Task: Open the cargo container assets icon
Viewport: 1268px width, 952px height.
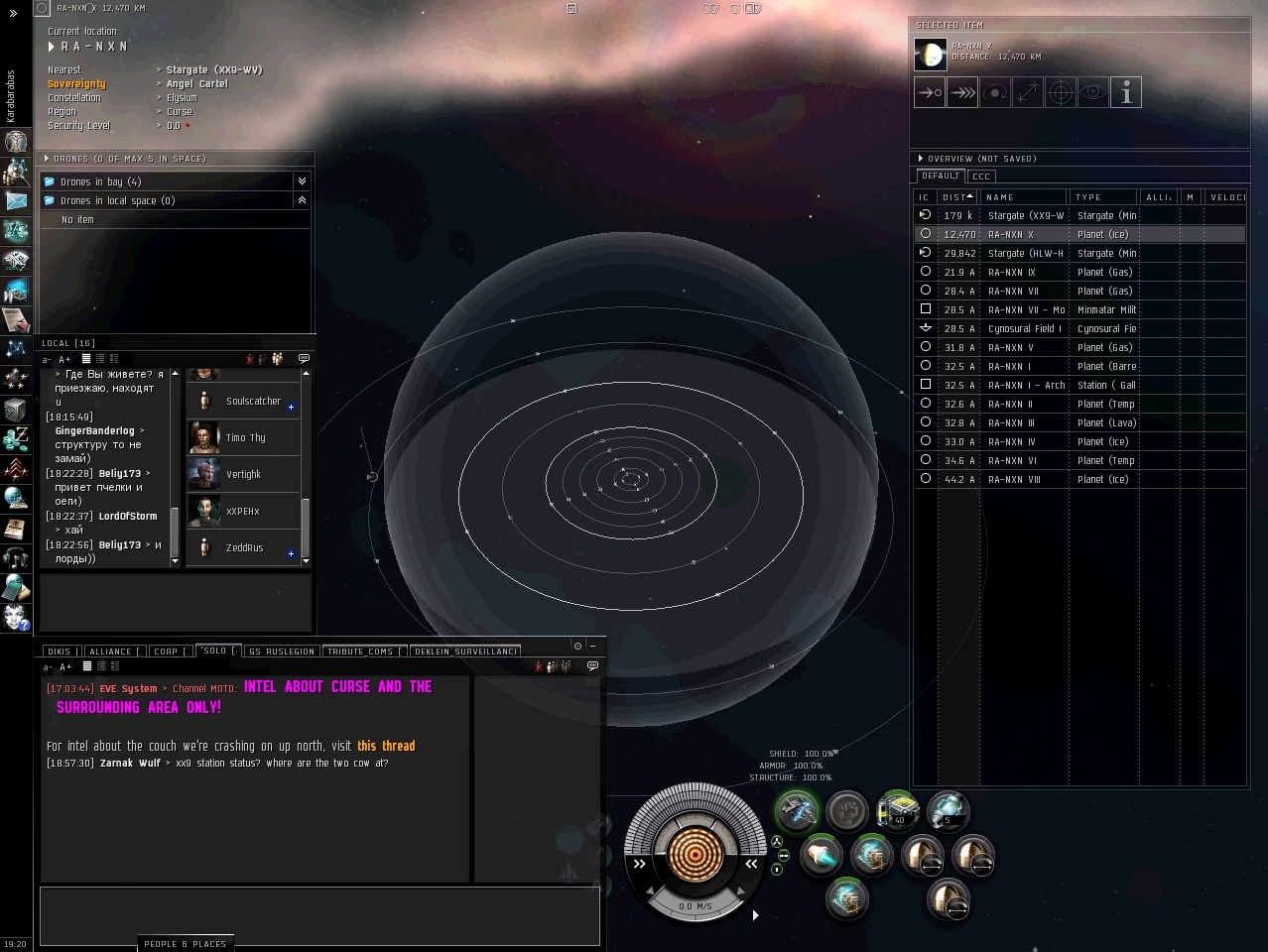Action: [x=15, y=409]
